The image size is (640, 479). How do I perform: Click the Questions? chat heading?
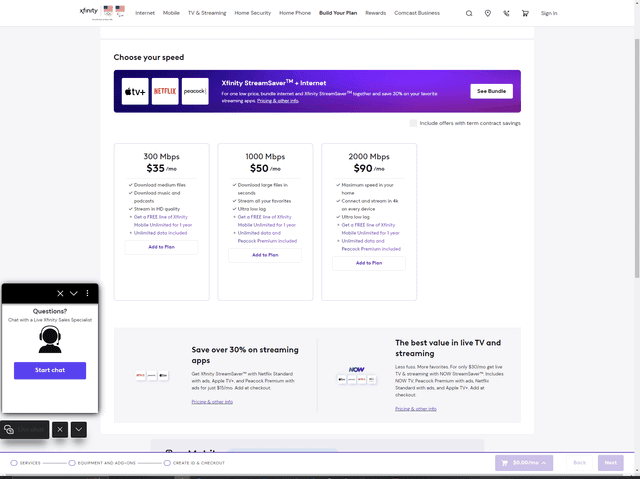point(50,311)
